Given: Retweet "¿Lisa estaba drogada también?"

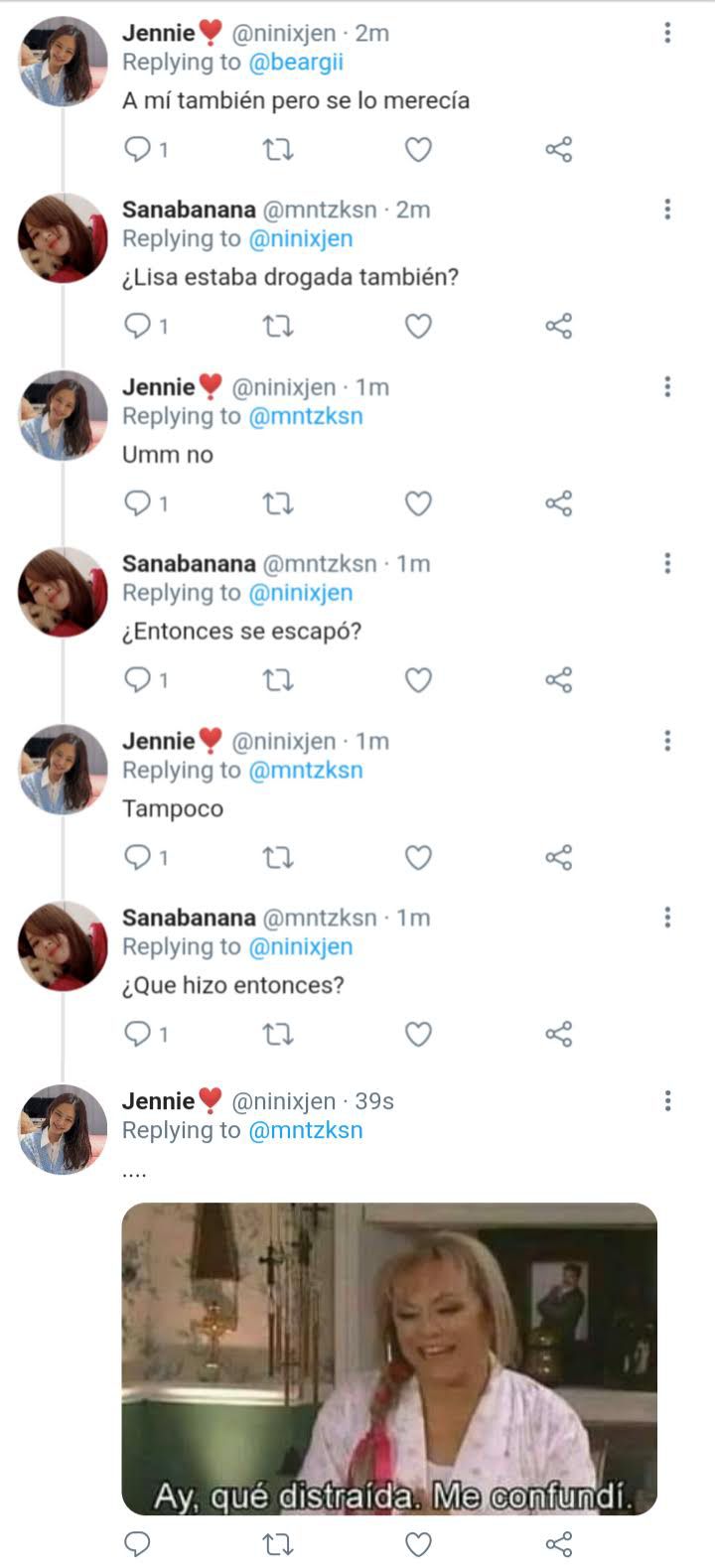Looking at the screenshot, I should pyautogui.click(x=277, y=327).
